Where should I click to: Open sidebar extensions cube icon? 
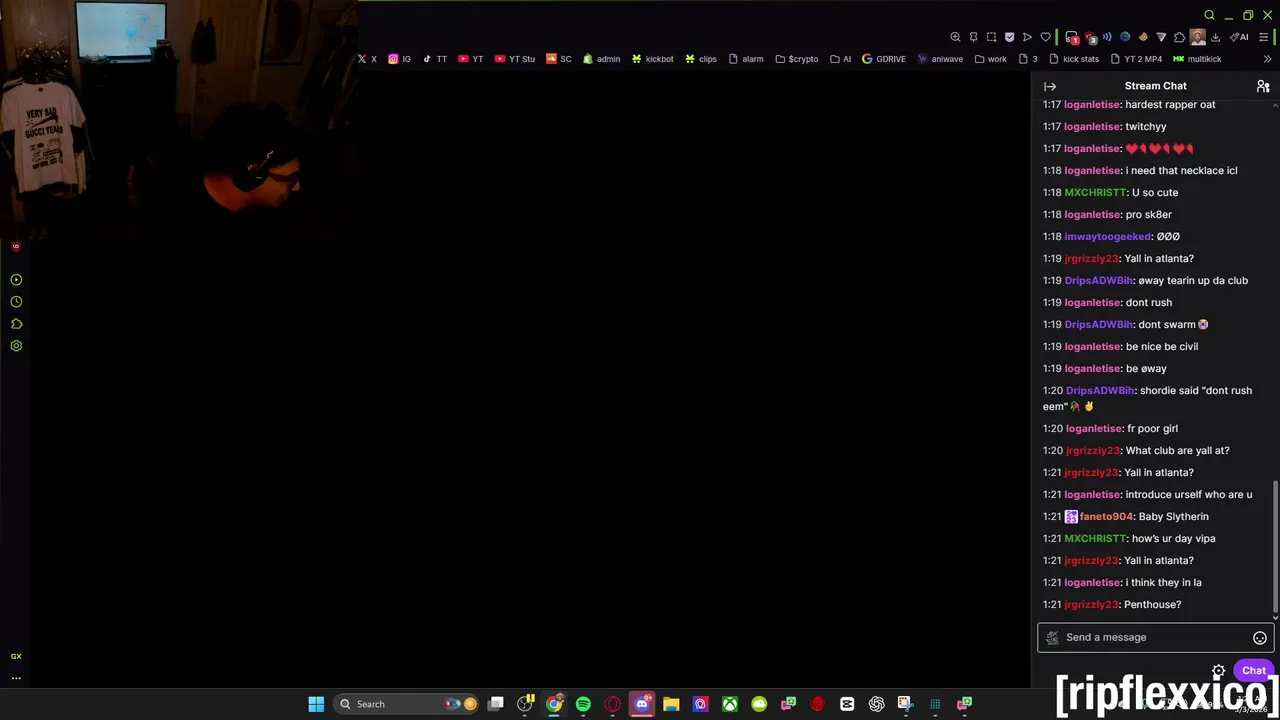(x=16, y=324)
